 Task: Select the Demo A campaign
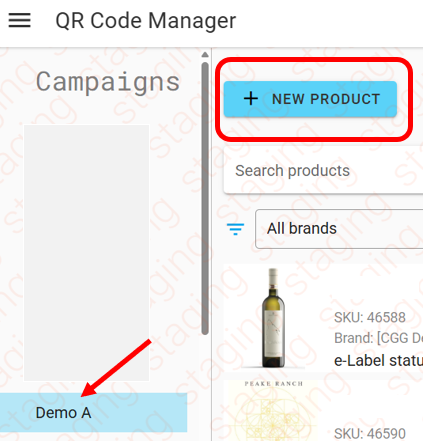[93, 412]
